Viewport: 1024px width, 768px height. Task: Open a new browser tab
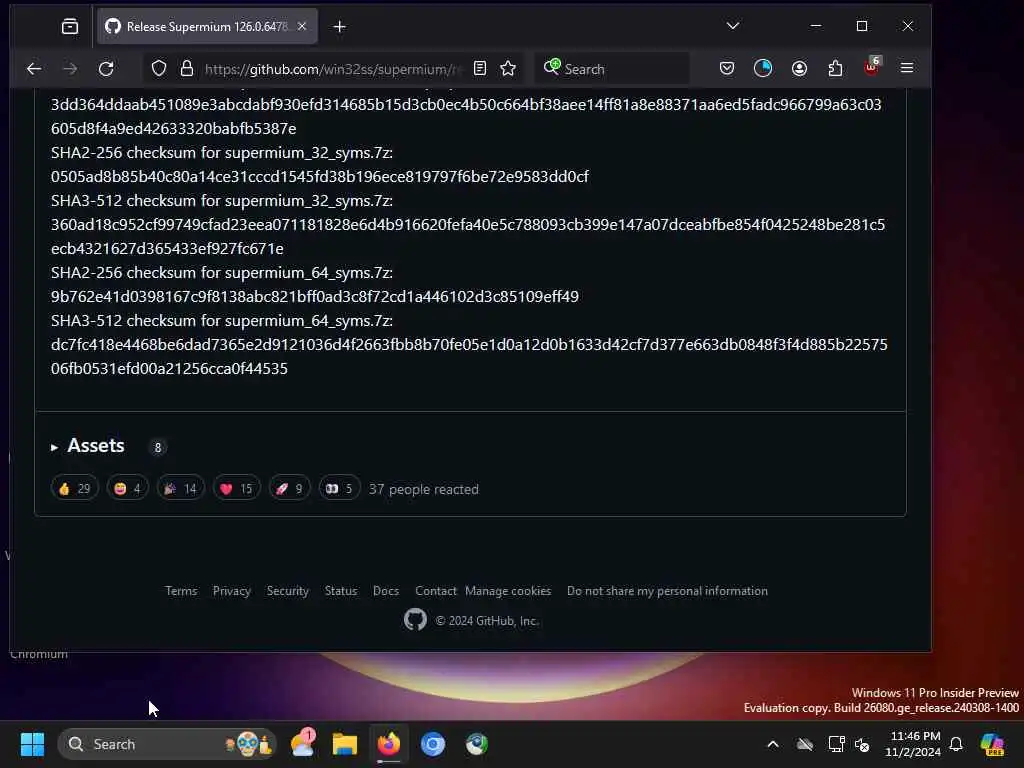[340, 27]
